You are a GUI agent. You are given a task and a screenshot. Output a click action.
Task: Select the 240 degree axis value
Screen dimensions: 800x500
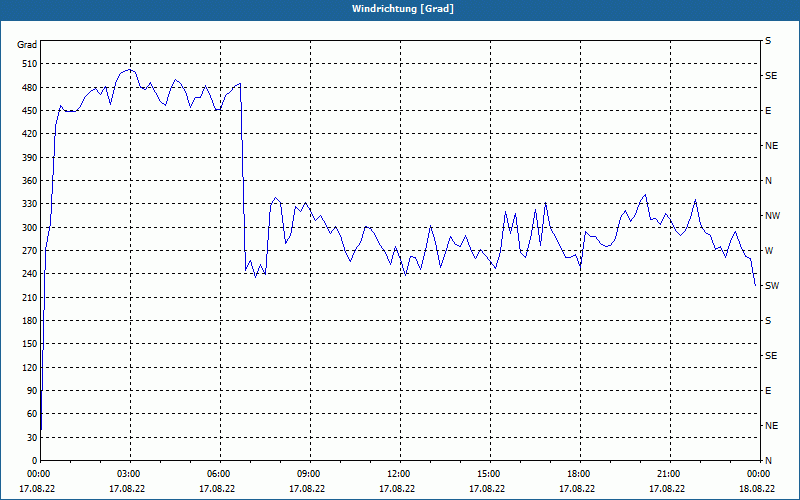(30, 274)
